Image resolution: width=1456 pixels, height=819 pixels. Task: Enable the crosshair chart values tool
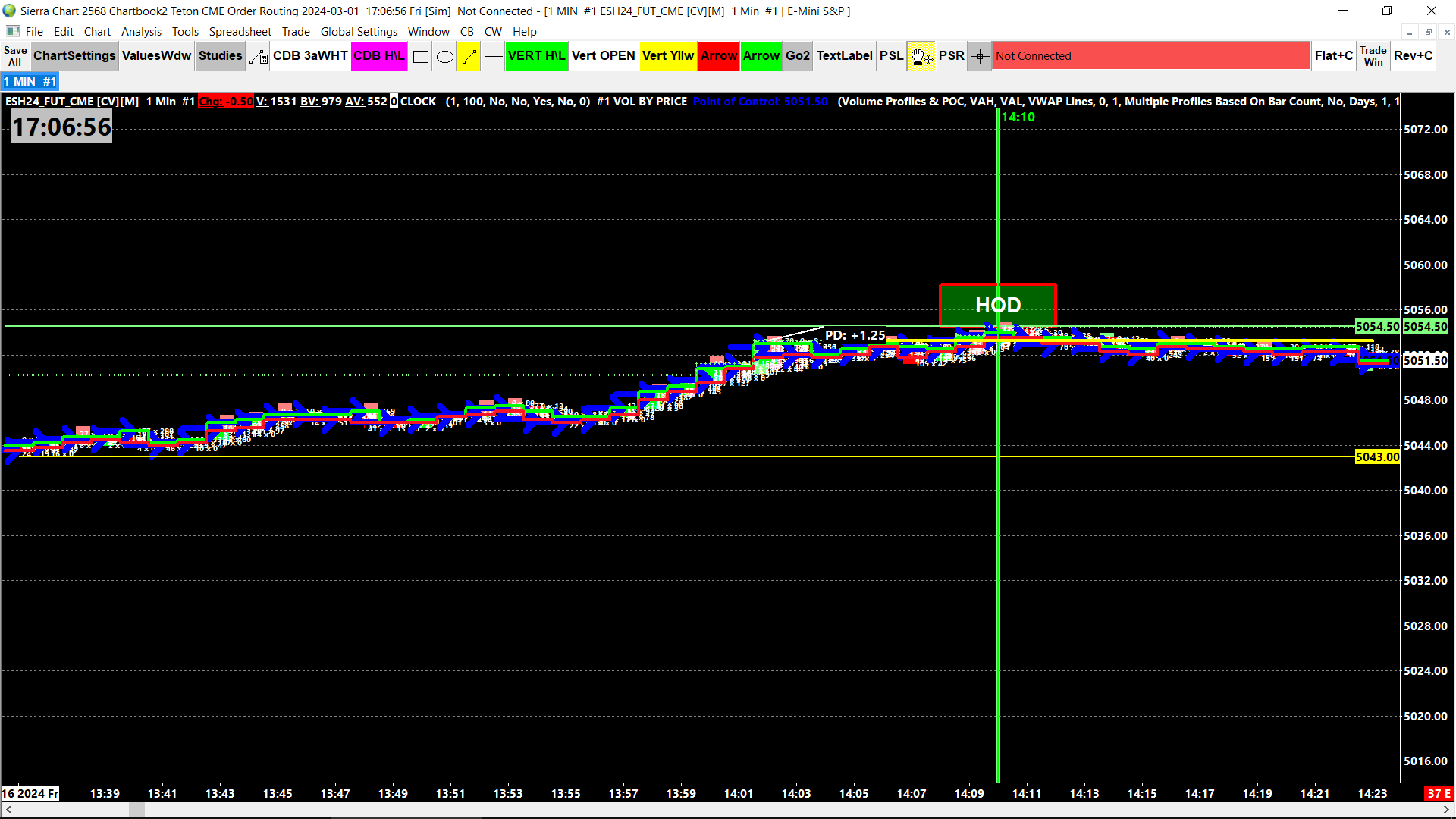click(x=980, y=56)
